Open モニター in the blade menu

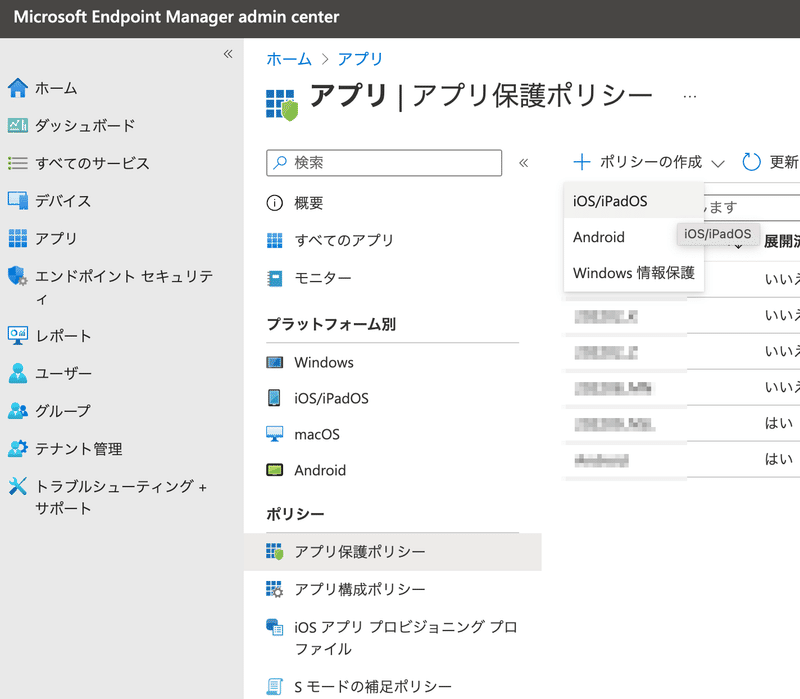click(309, 278)
